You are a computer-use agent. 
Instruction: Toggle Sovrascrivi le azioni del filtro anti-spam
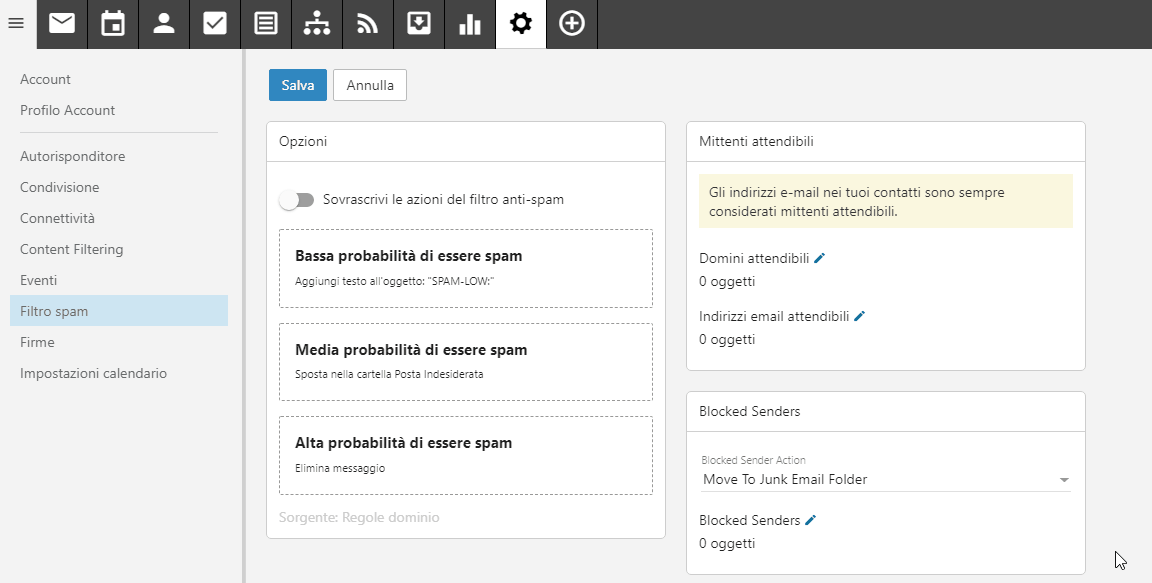(297, 200)
